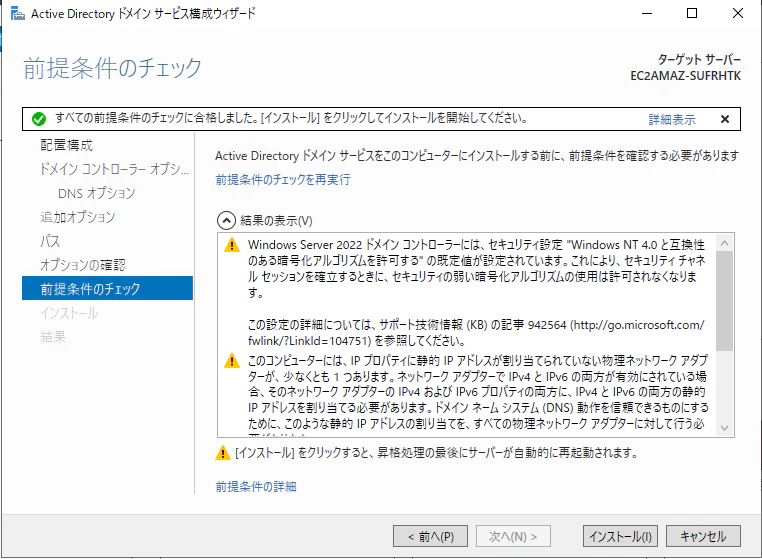
Task: Click results scrollbar down arrow
Action: tap(725, 428)
